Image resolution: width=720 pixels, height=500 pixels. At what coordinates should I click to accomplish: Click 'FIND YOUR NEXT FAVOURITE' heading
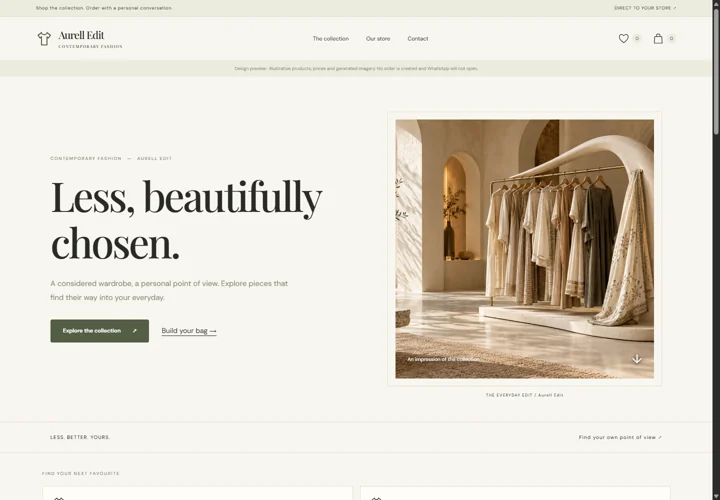click(x=81, y=473)
